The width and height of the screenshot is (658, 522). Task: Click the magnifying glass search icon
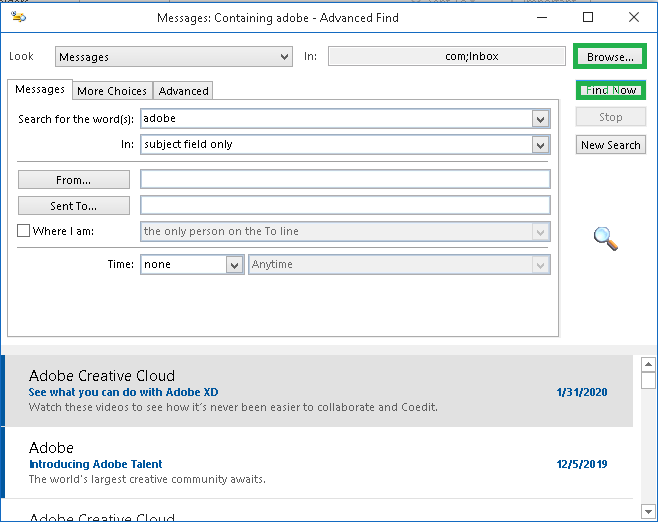(606, 238)
